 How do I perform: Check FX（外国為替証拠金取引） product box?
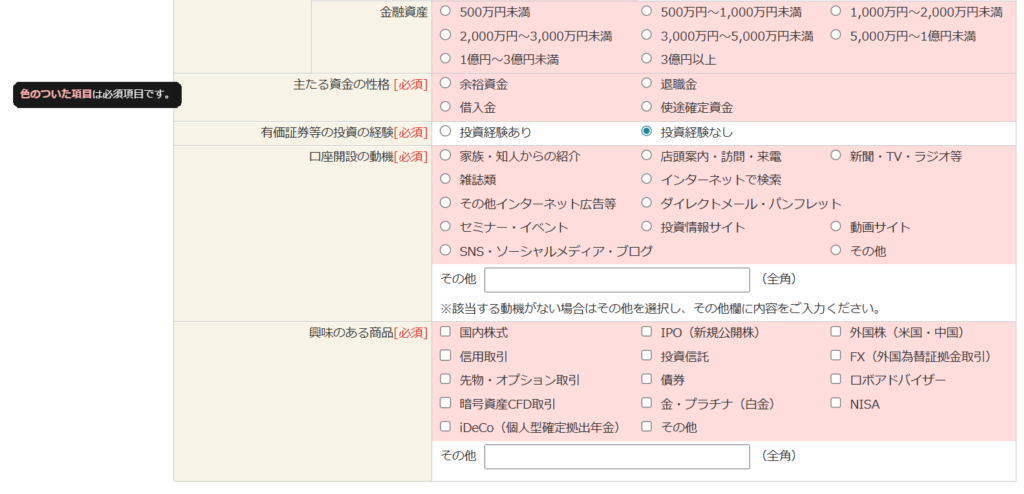(836, 356)
